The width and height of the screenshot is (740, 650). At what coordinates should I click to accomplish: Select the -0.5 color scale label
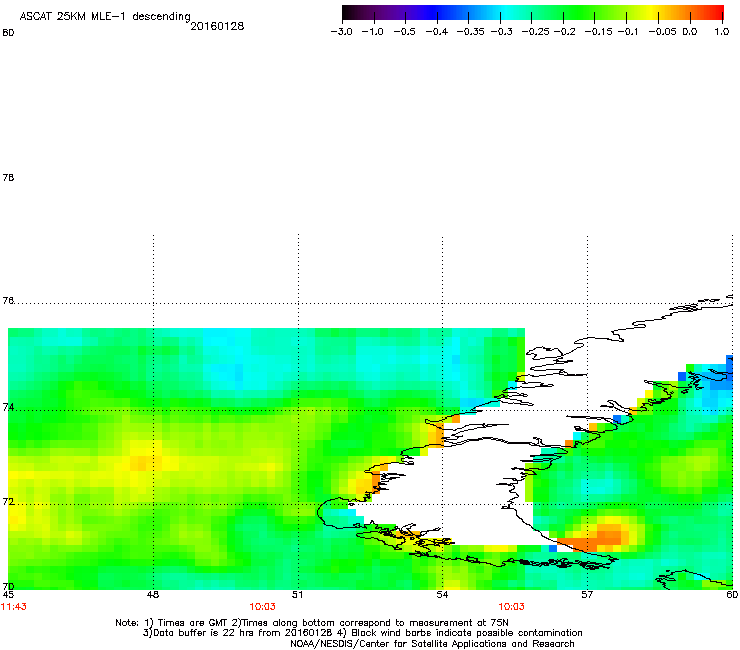pos(404,32)
